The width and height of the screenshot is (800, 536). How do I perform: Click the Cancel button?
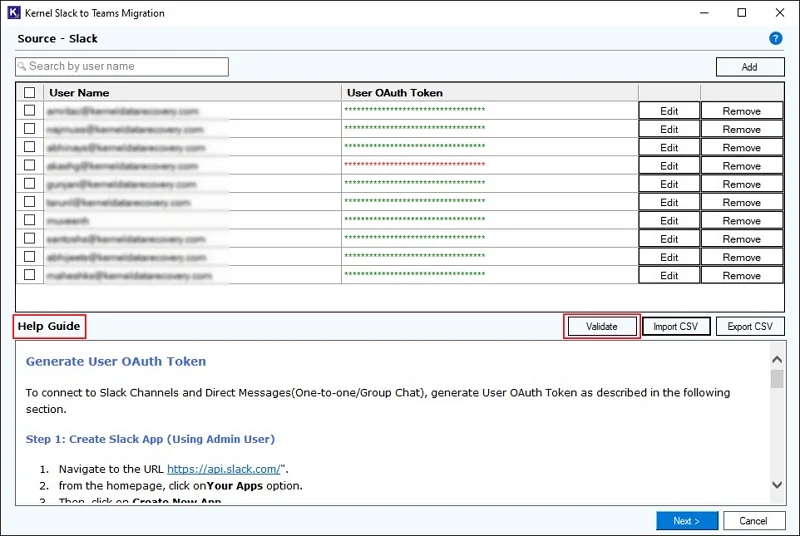coord(754,521)
